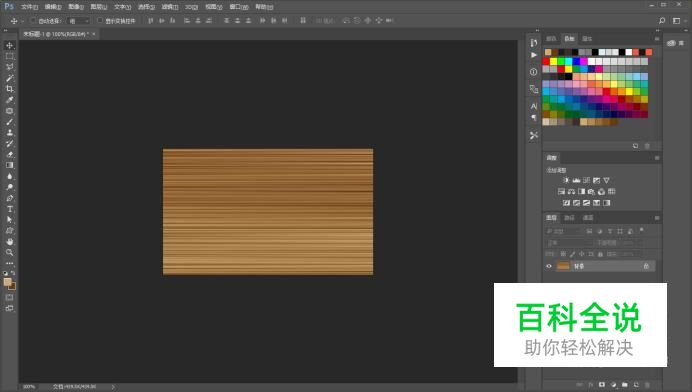Select the Crop tool
This screenshot has height=392, width=692.
[x=9, y=89]
